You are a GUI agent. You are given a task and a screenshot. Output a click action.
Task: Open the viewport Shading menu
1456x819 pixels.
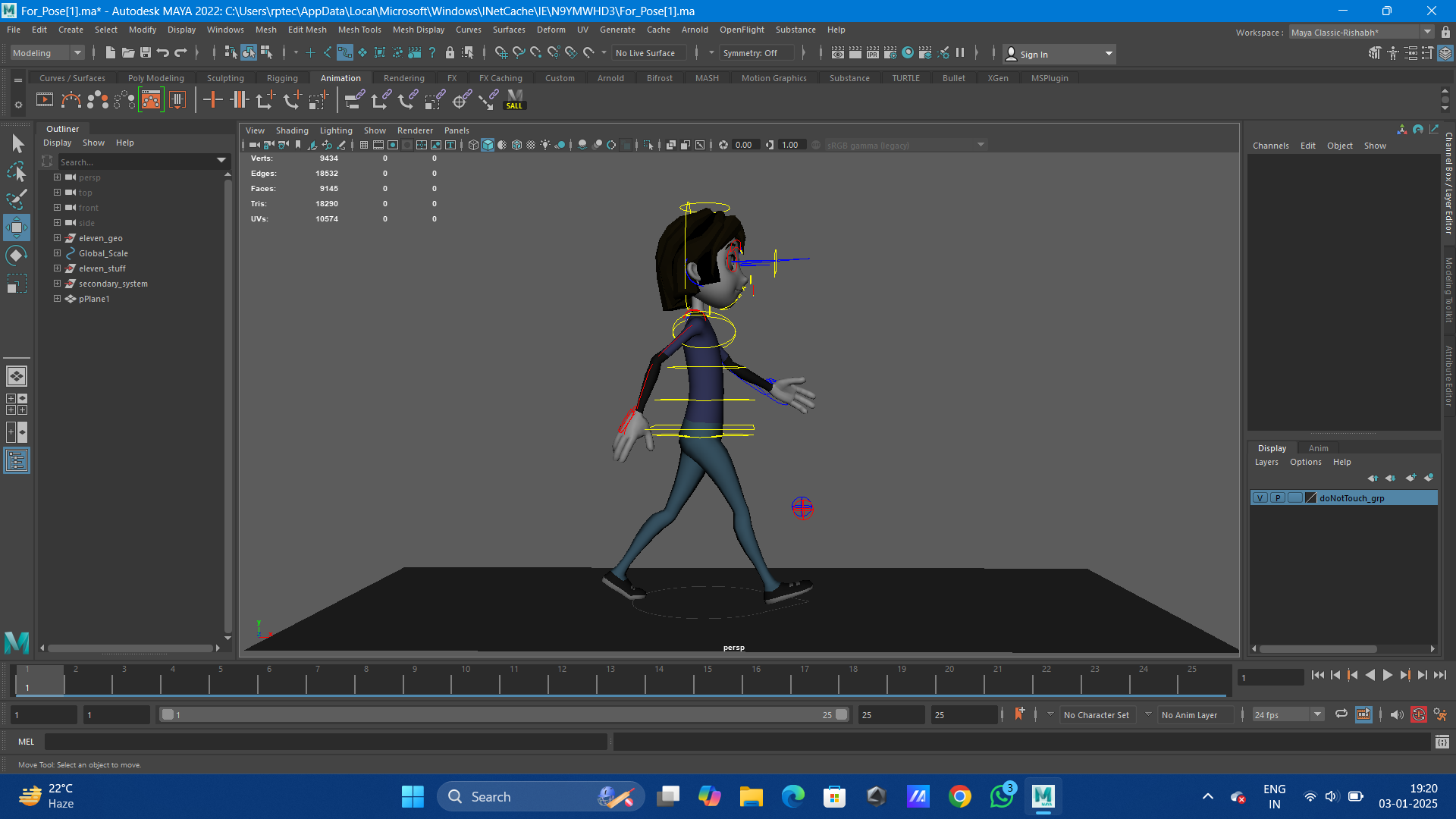coord(292,130)
